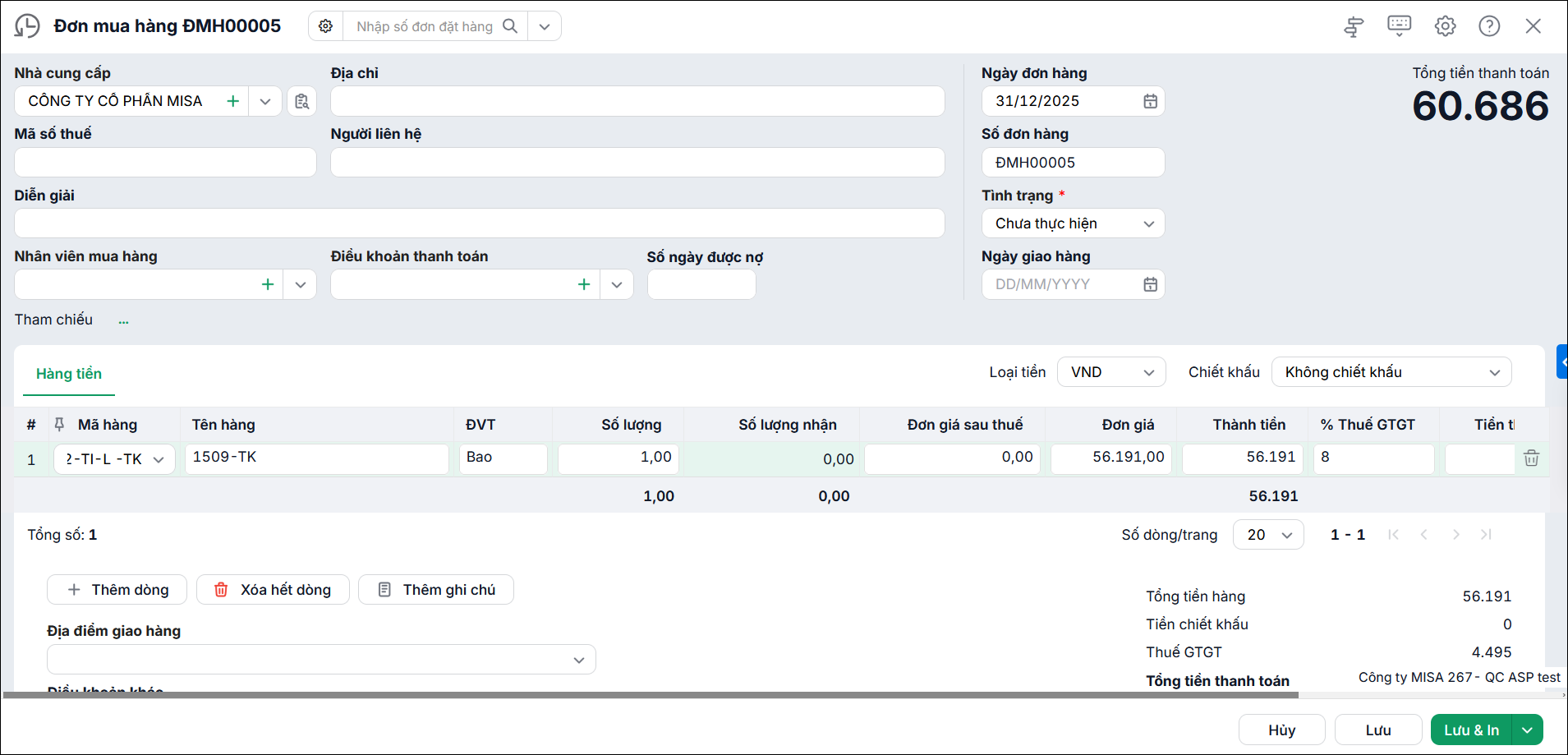1568x755 pixels.
Task: Click the Số đơn hàng field
Action: tap(1073, 162)
